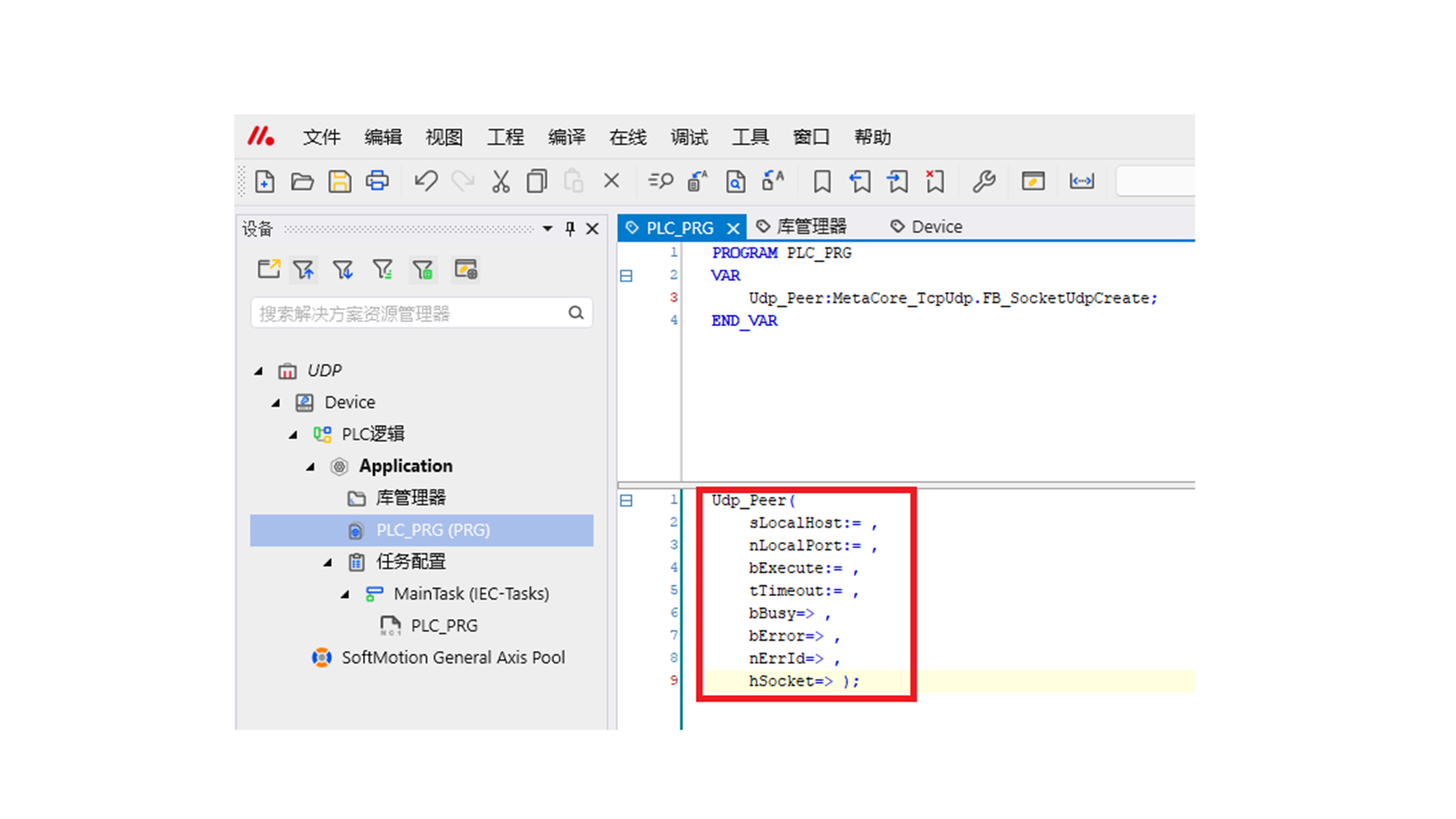Click the solution explorer search field
Viewport: 1456px width, 819px height.
409,313
